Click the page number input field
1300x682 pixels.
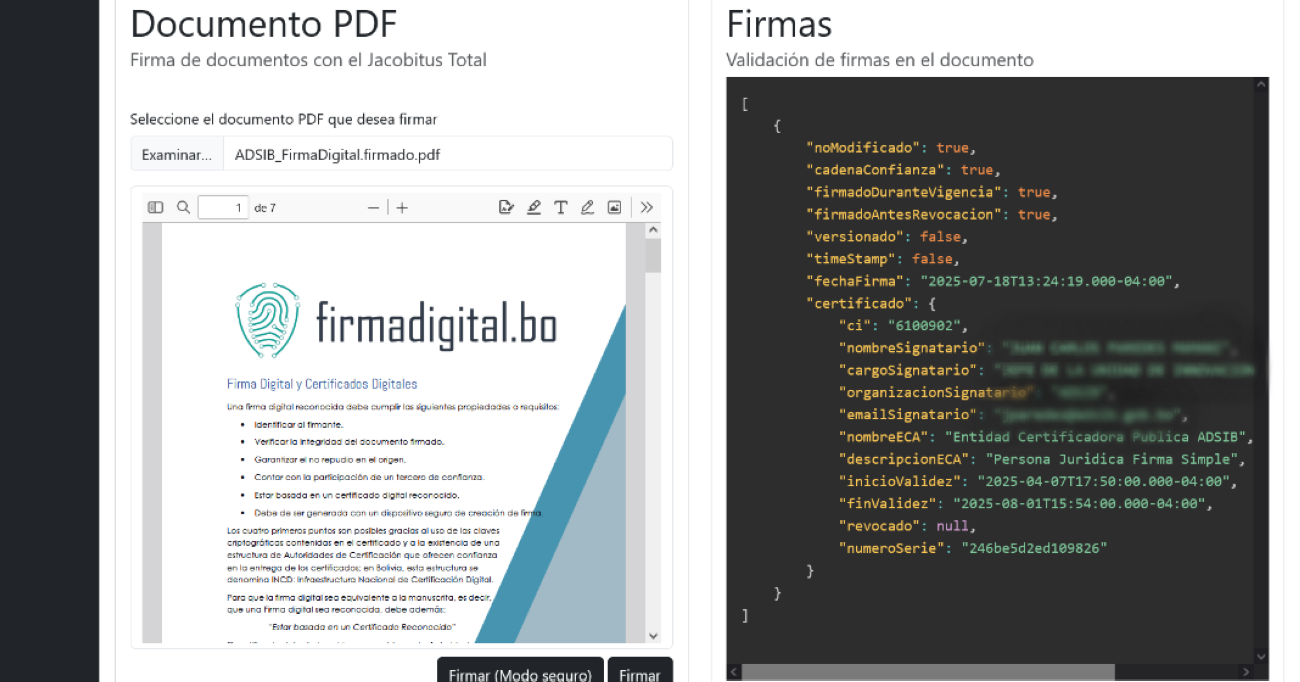(x=223, y=208)
